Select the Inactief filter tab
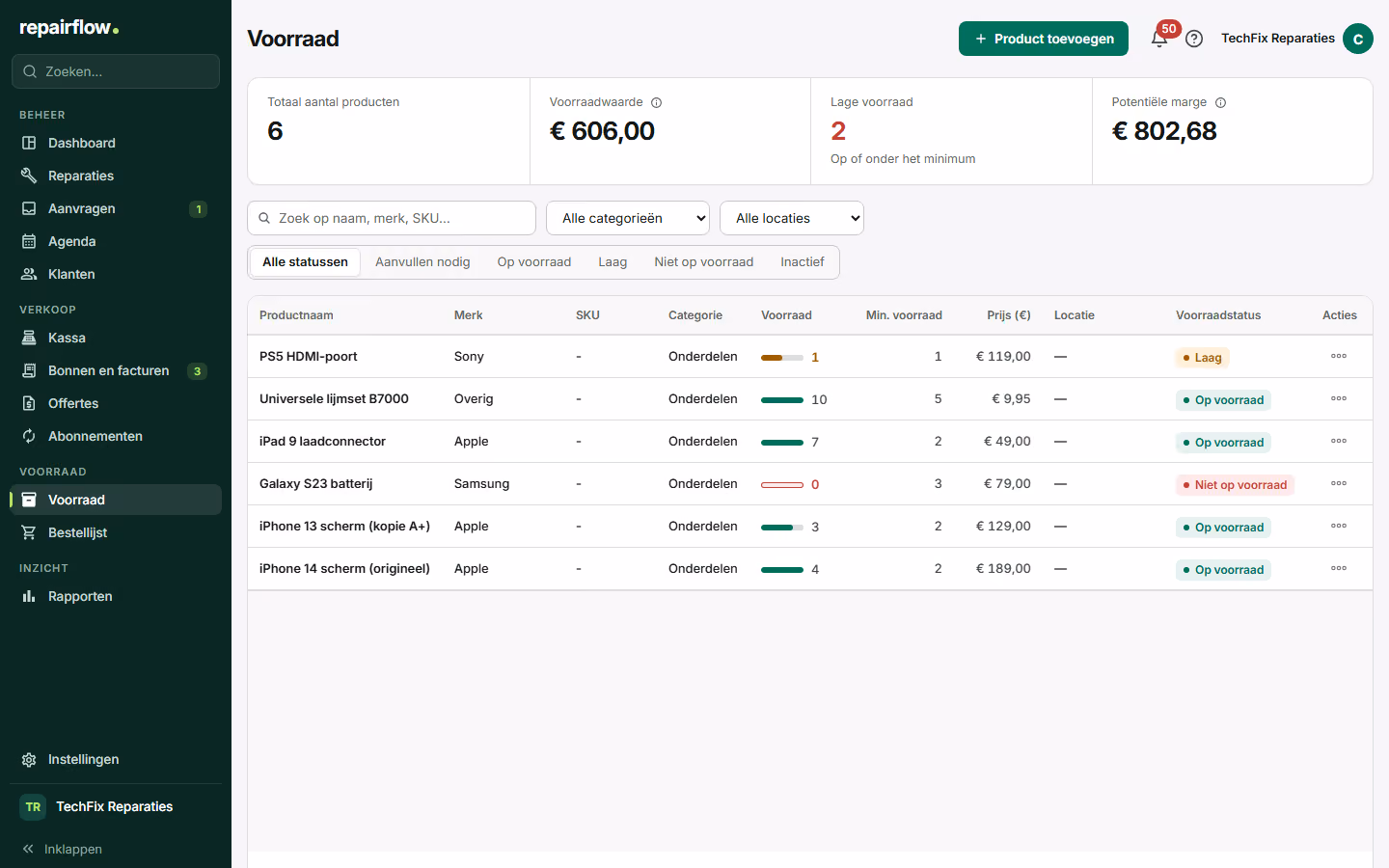 [x=803, y=262]
